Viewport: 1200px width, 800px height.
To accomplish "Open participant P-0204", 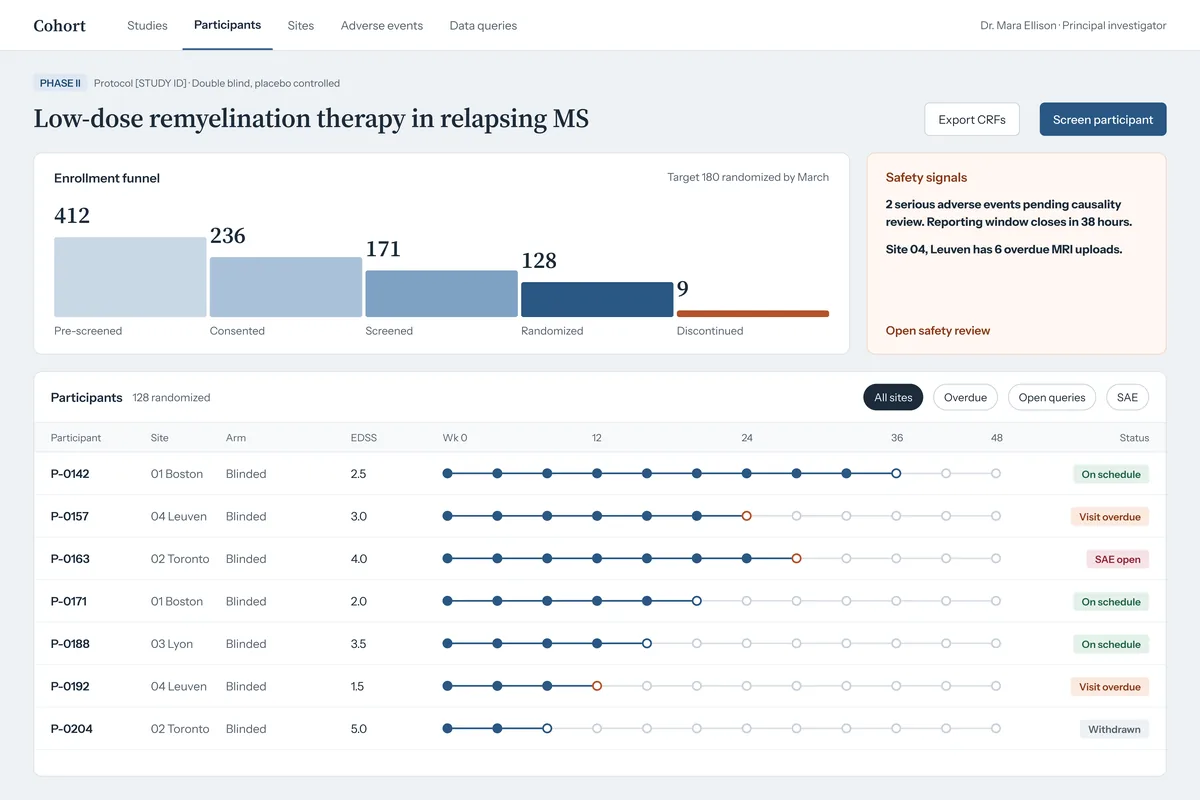I will [x=72, y=729].
